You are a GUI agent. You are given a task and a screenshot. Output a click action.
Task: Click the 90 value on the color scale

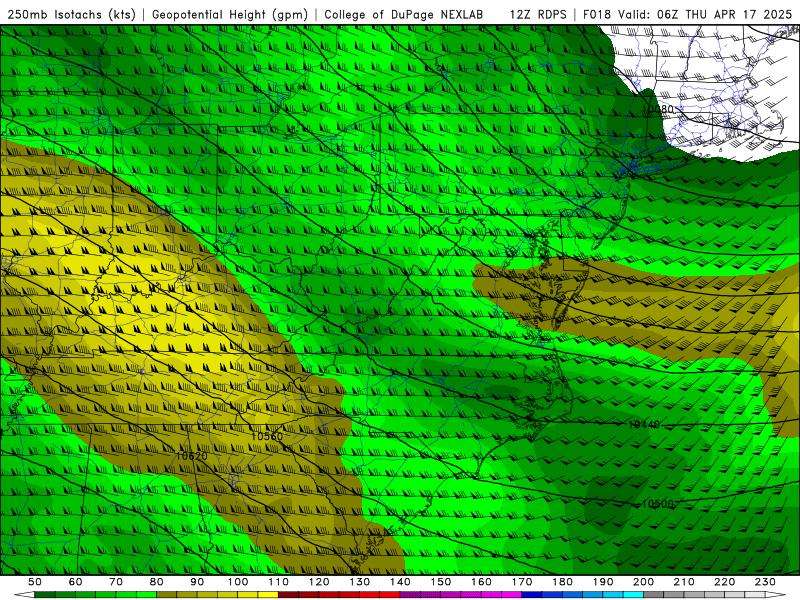(197, 582)
